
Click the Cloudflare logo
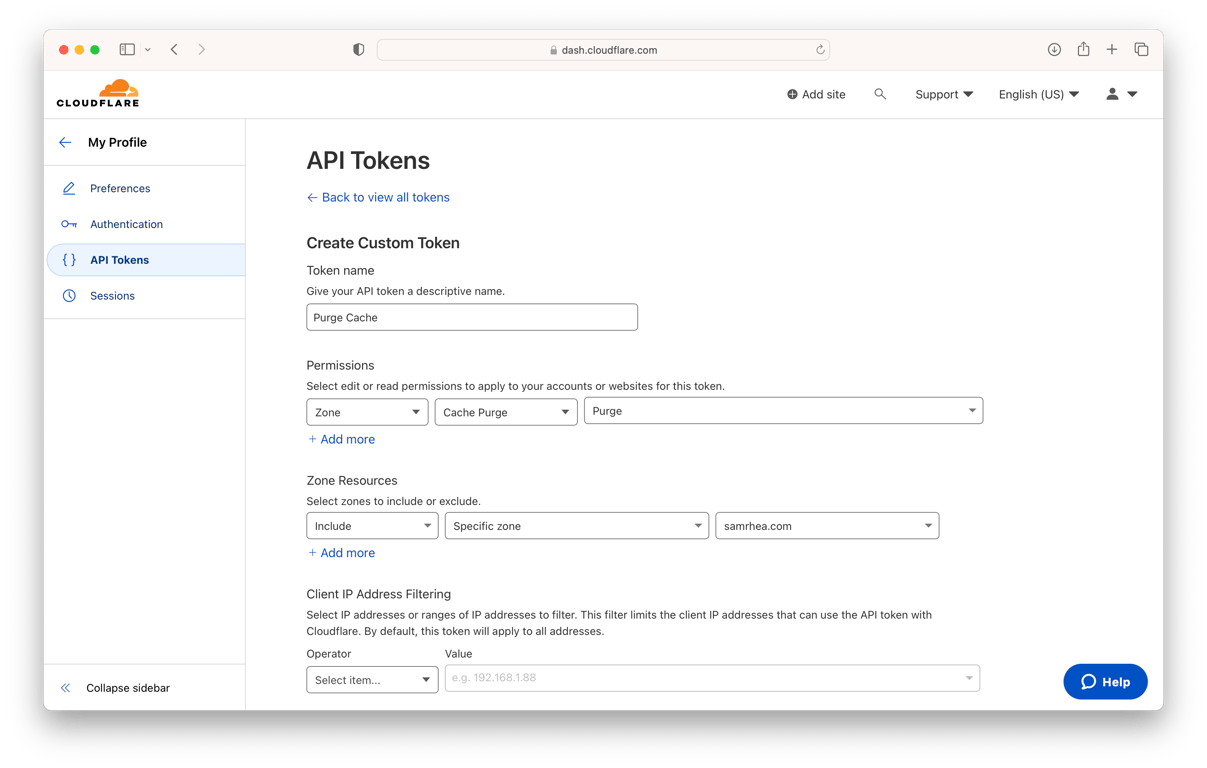(x=97, y=93)
